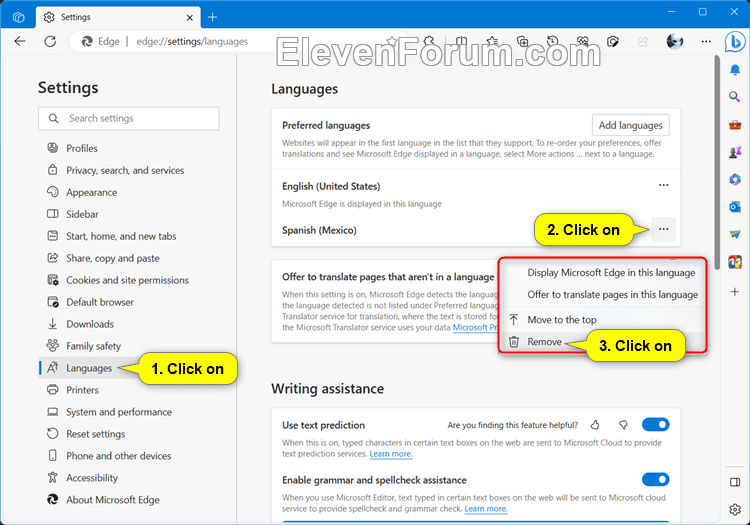
Task: Open the Collections icon
Action: pyautogui.click(x=522, y=42)
